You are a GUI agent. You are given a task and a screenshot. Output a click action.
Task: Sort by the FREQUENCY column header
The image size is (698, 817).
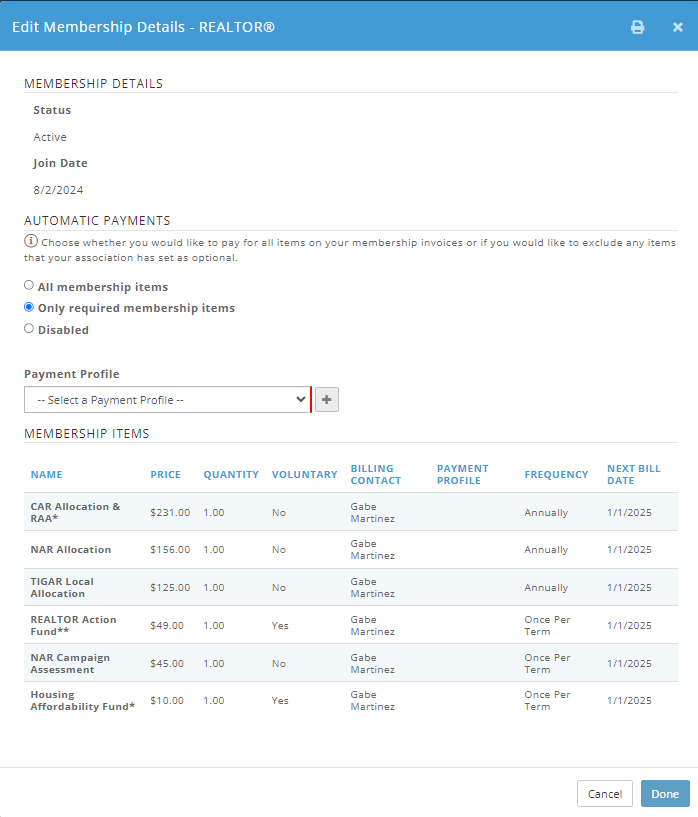click(x=556, y=475)
